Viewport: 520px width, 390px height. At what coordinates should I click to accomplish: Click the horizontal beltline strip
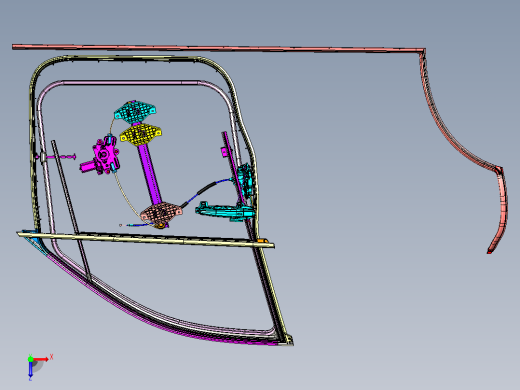tap(146, 238)
